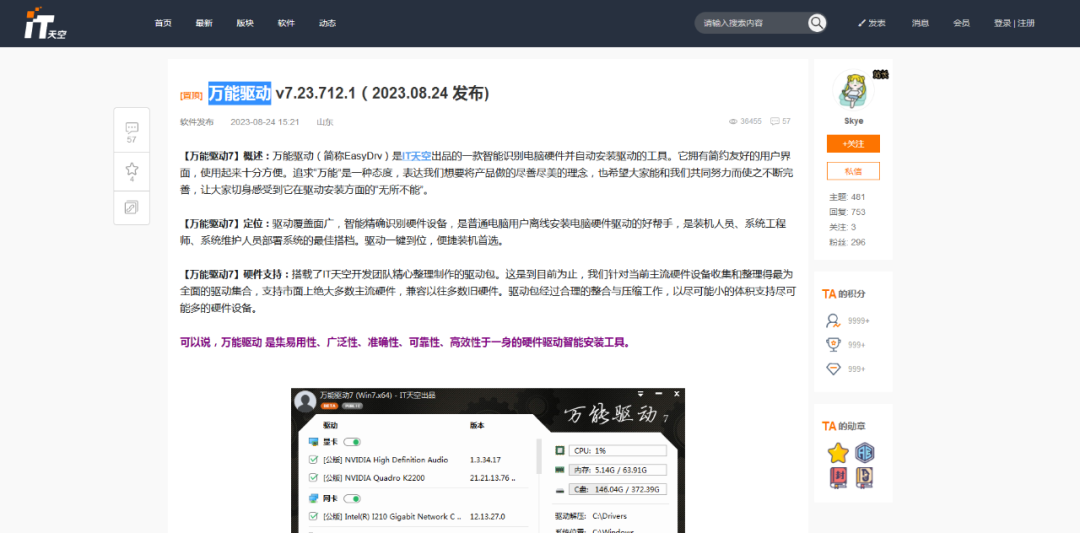Click the BETA badge in 万能驱动7 window
Screen dimensions: 1080x533
click(x=329, y=406)
